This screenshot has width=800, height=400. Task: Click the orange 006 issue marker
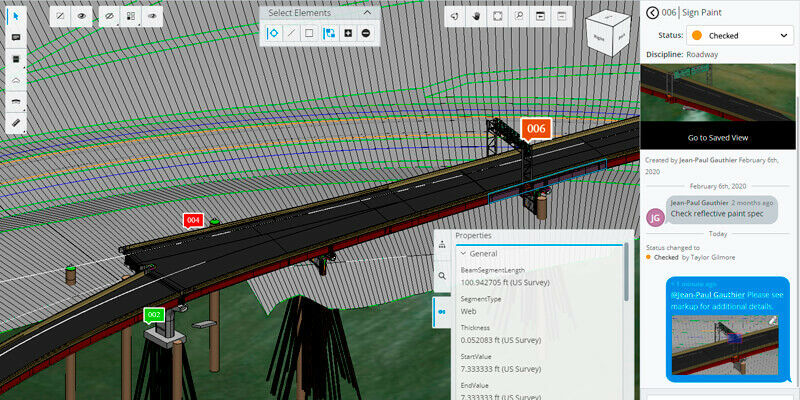click(536, 129)
